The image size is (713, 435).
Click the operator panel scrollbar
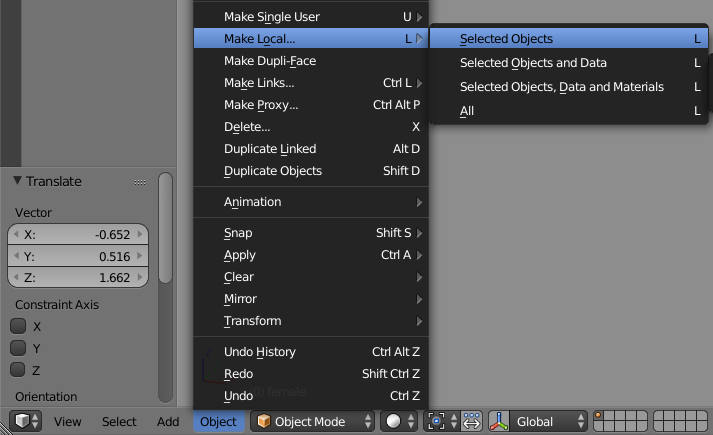166,227
